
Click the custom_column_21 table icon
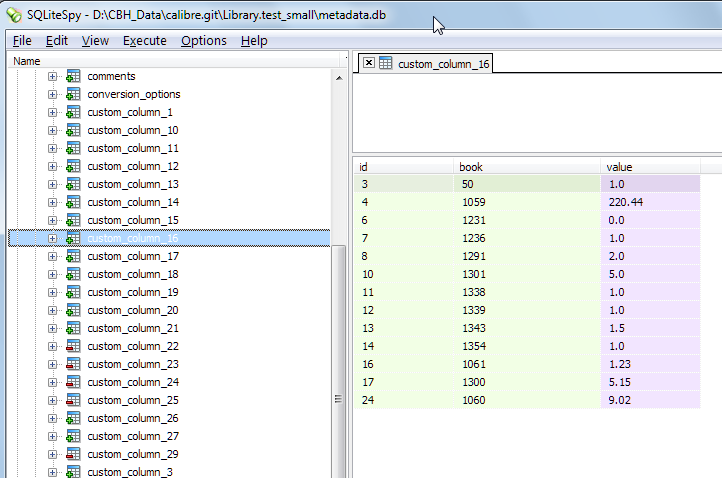tap(73, 328)
